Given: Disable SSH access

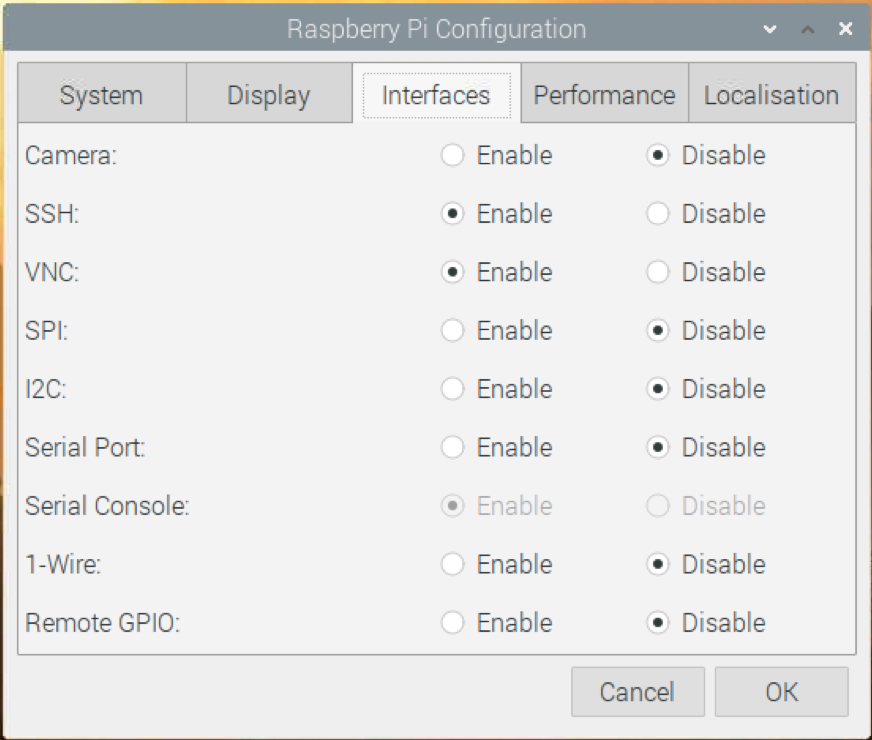Looking at the screenshot, I should coord(658,213).
